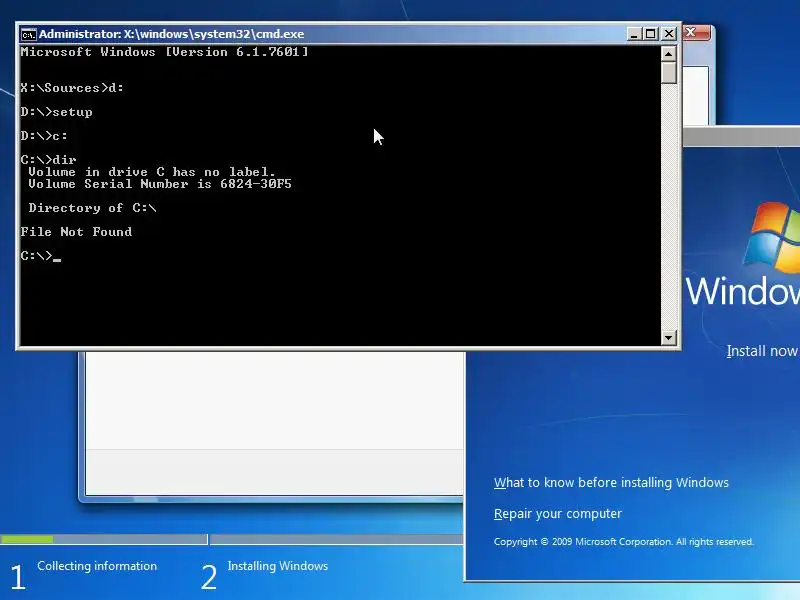800x600 pixels.
Task: Click the Windows flag logo in setup
Action: (771, 238)
